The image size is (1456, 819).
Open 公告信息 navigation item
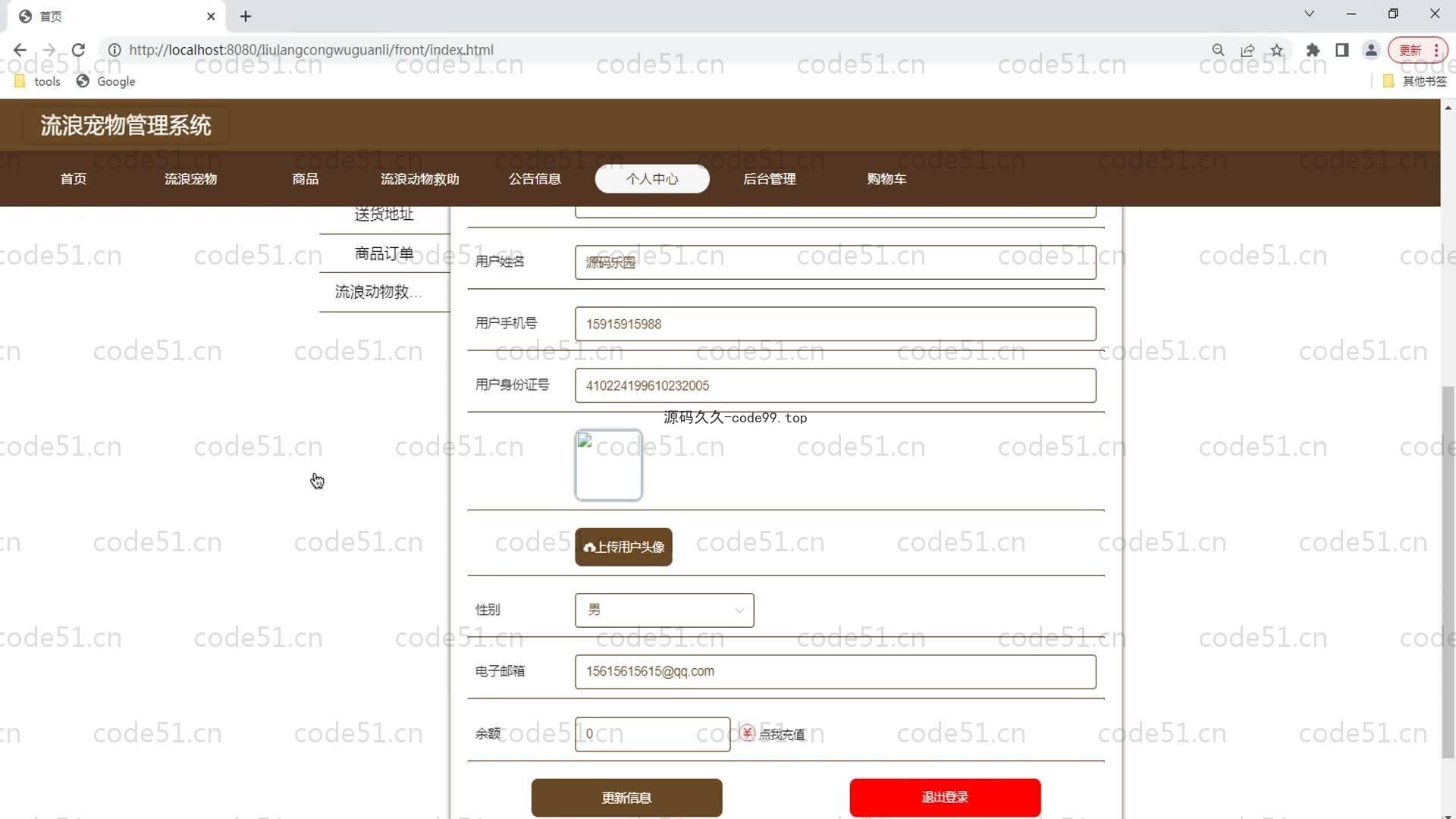(535, 179)
